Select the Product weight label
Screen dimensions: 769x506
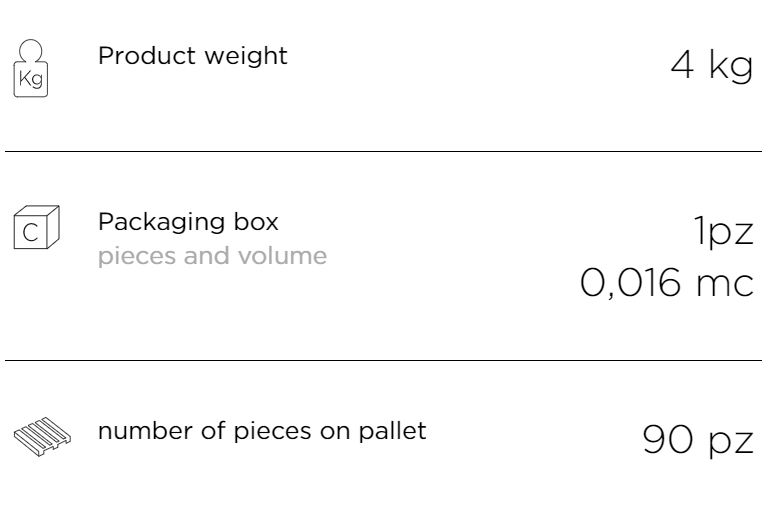pos(193,56)
